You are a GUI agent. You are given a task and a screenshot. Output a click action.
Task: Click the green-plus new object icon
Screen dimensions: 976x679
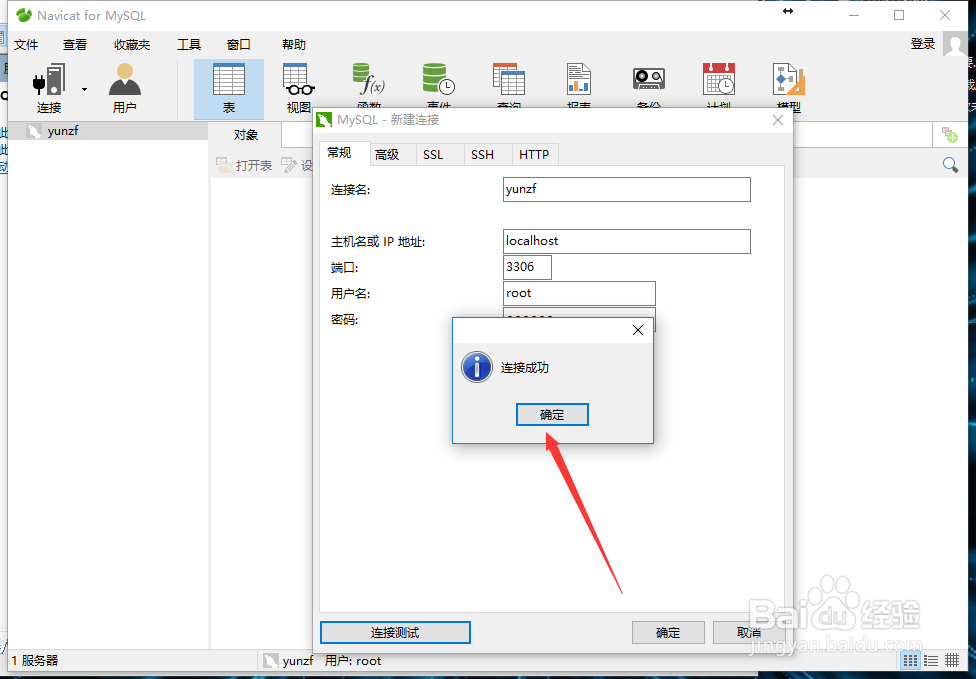[x=950, y=134]
